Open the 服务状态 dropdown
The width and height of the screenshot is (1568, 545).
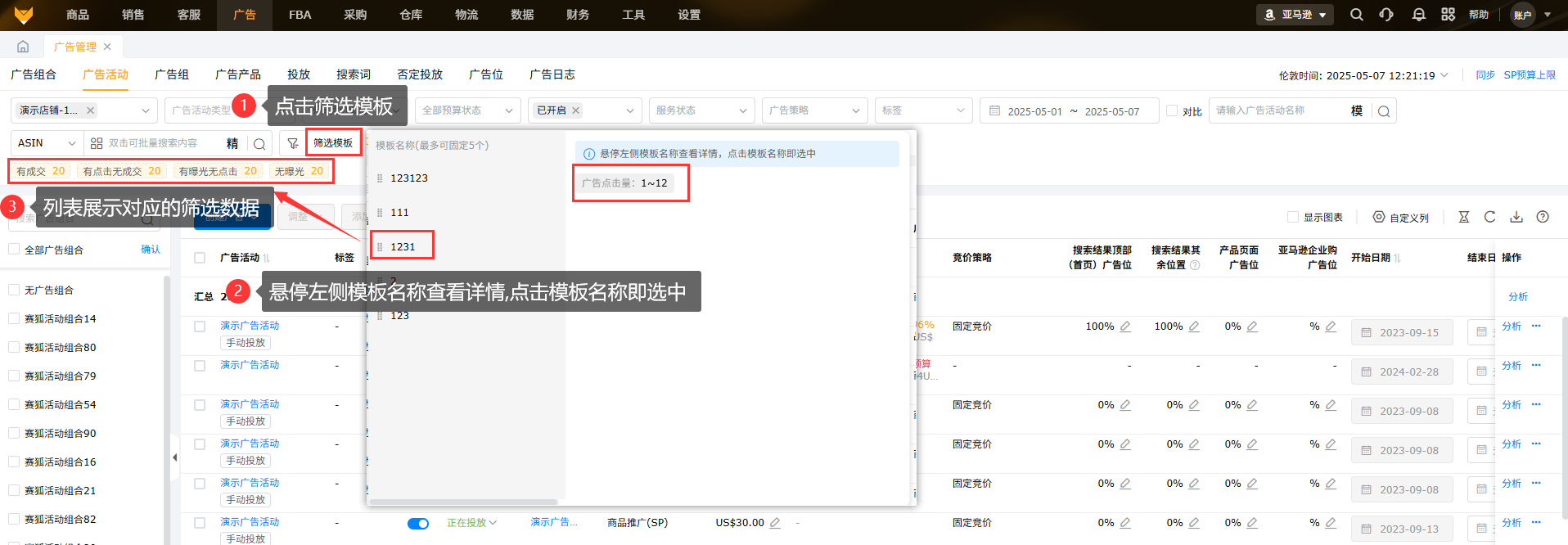click(702, 110)
